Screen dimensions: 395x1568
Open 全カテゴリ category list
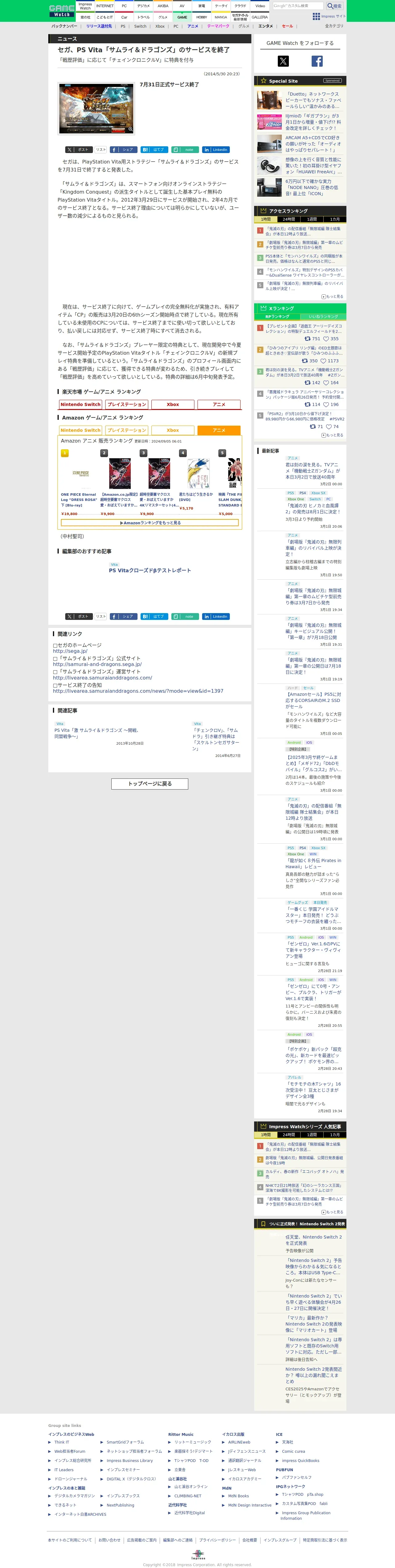point(334,26)
